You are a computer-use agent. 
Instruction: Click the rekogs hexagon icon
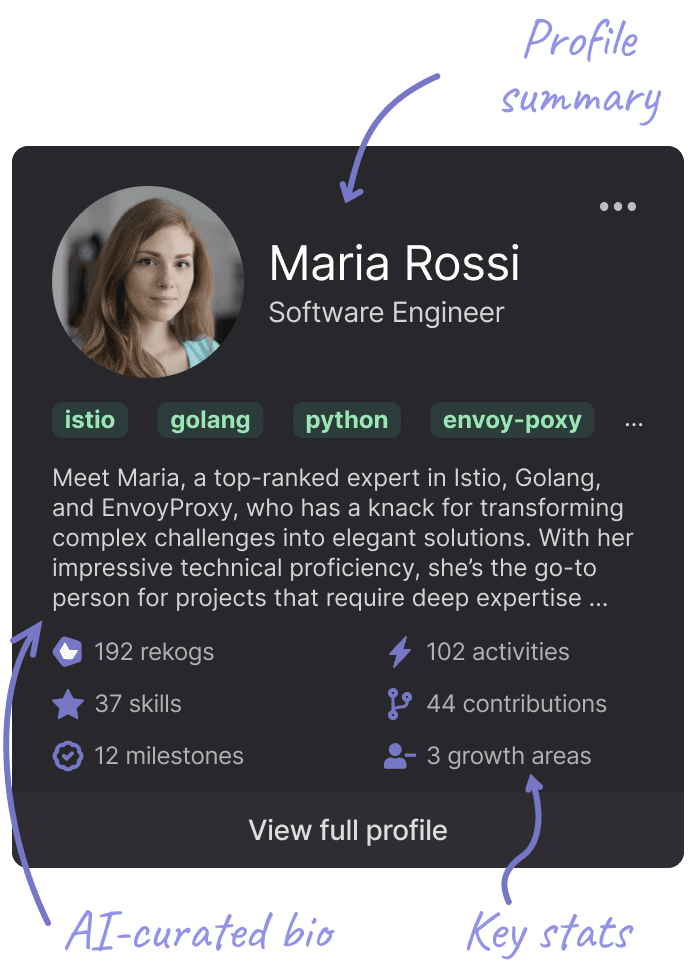(67, 652)
